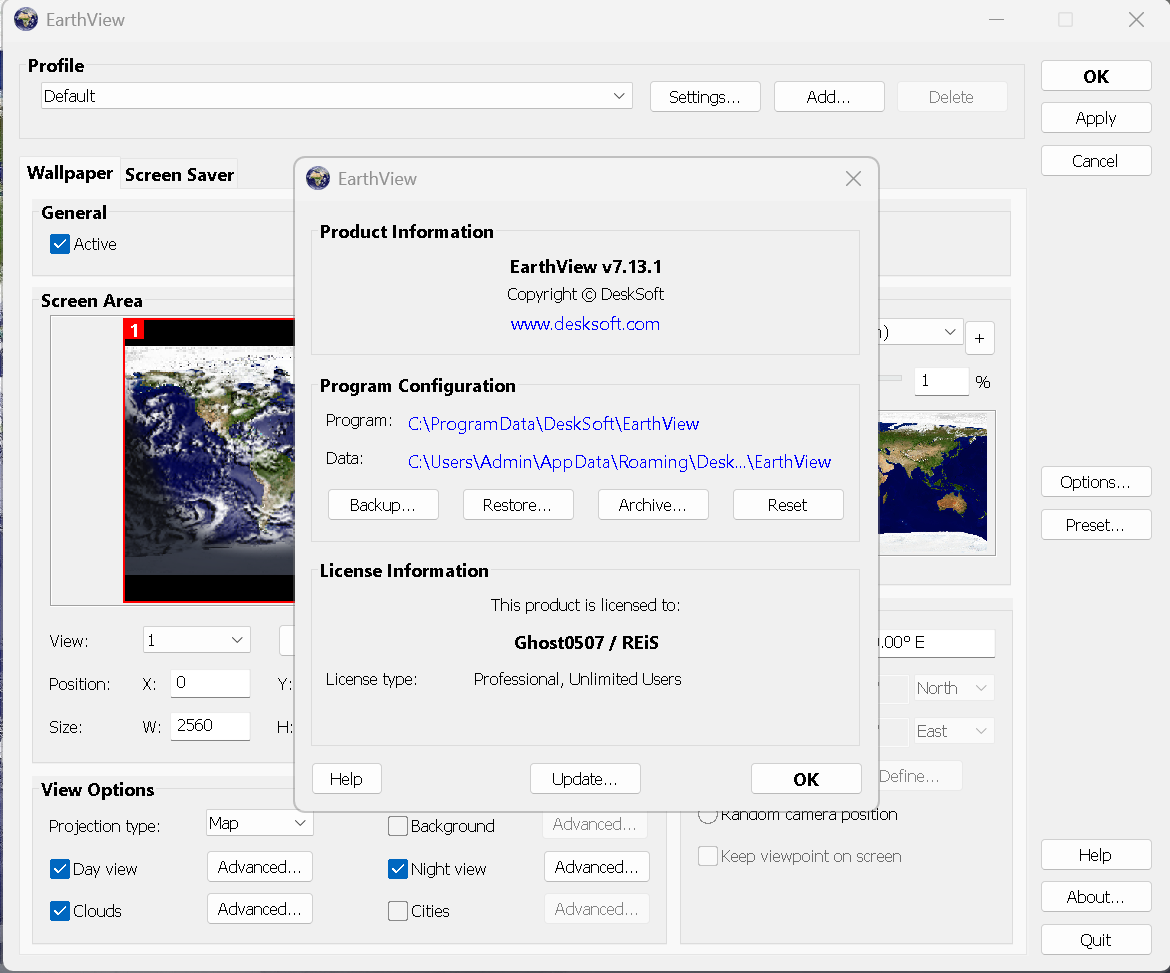Toggle the Day view checkbox

pos(60,869)
